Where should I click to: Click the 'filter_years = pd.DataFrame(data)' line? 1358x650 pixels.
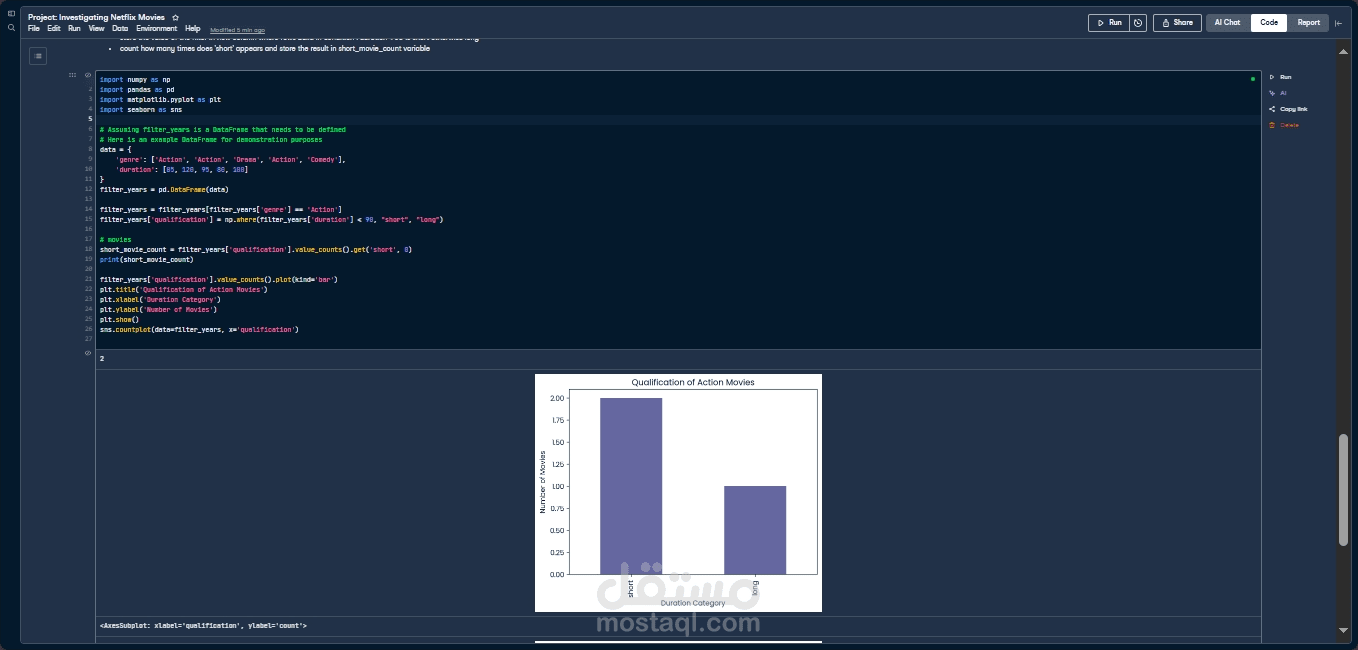click(x=164, y=189)
